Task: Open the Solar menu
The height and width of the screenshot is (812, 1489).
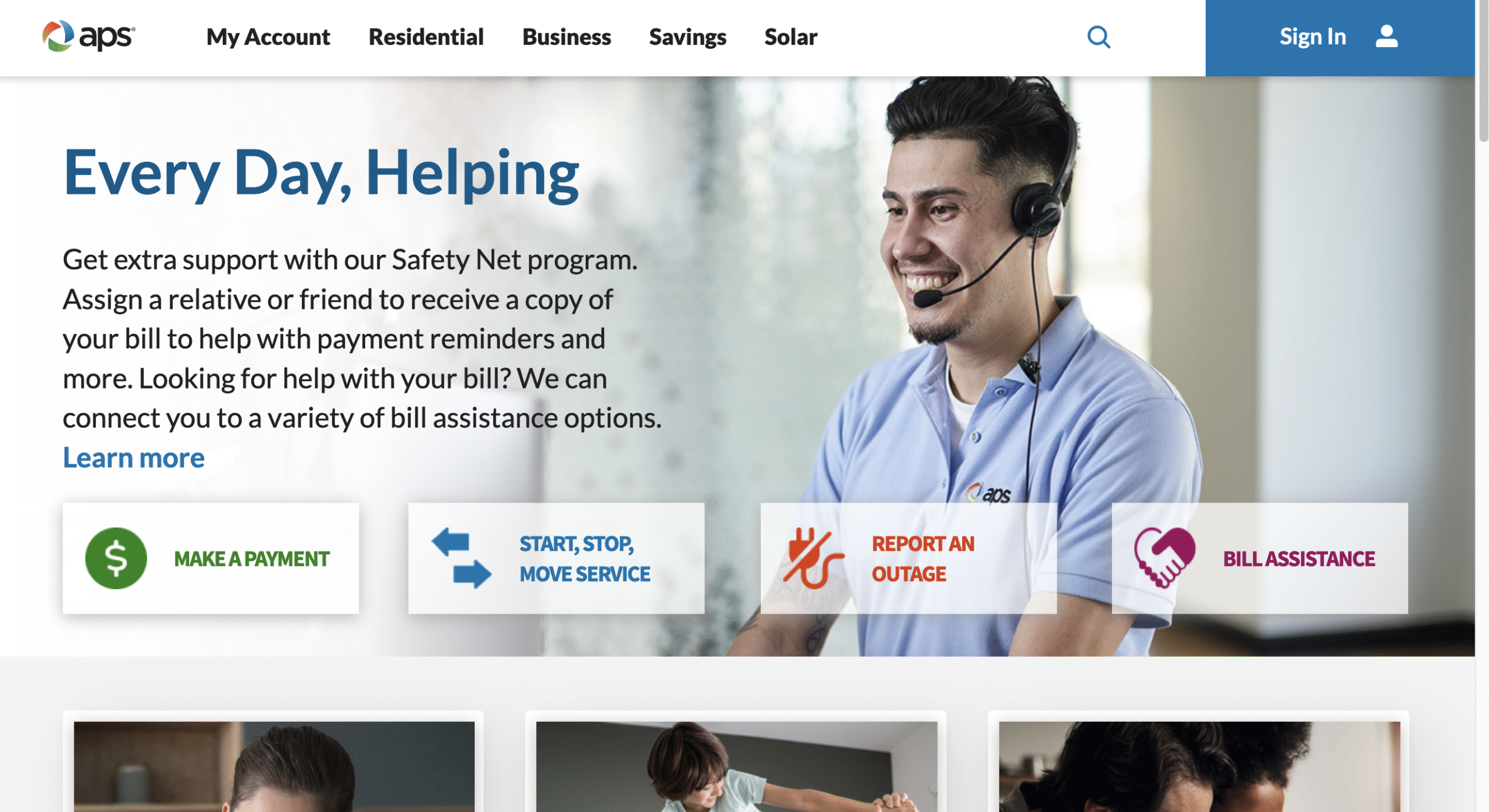Action: (790, 37)
